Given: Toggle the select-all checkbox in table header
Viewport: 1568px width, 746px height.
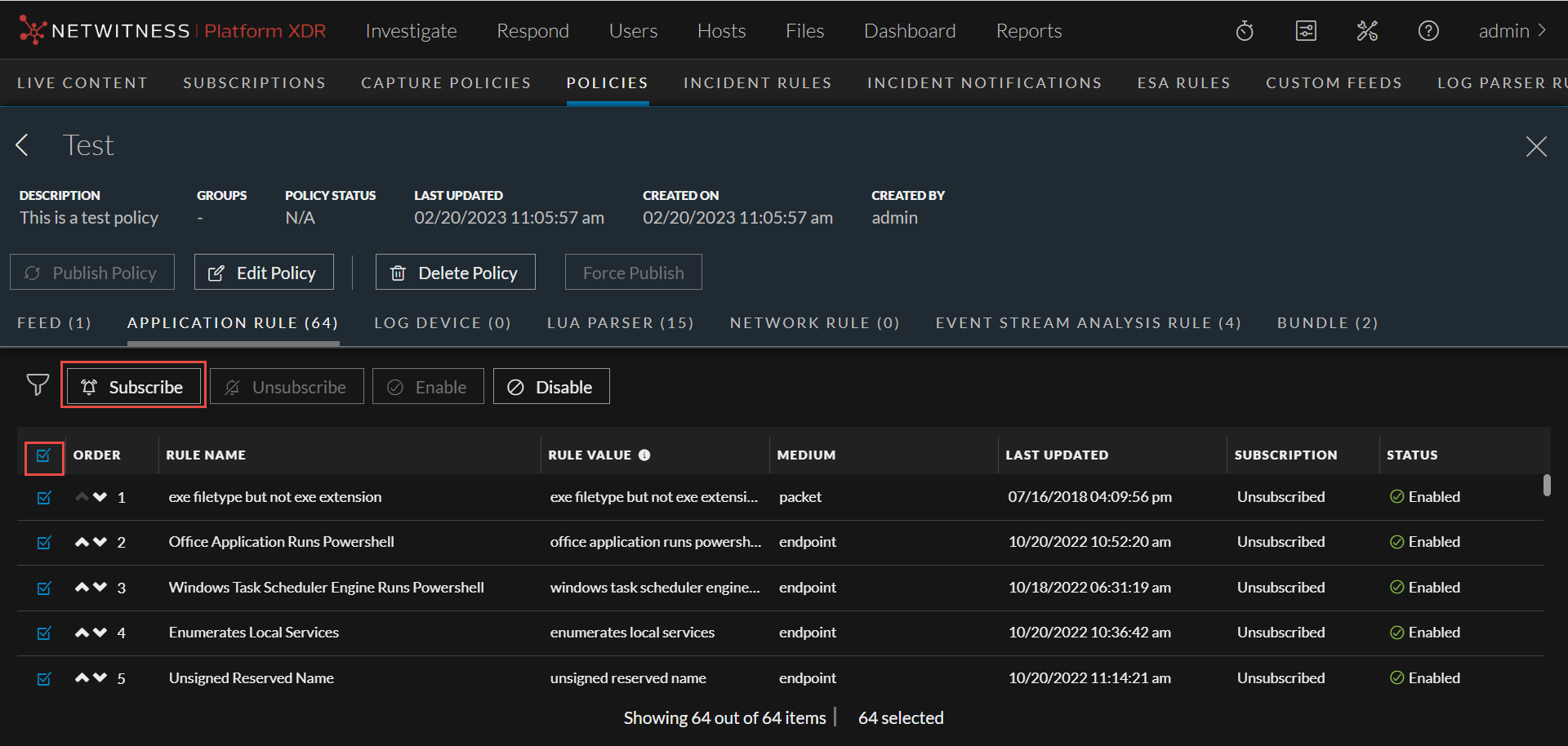Looking at the screenshot, I should point(44,455).
